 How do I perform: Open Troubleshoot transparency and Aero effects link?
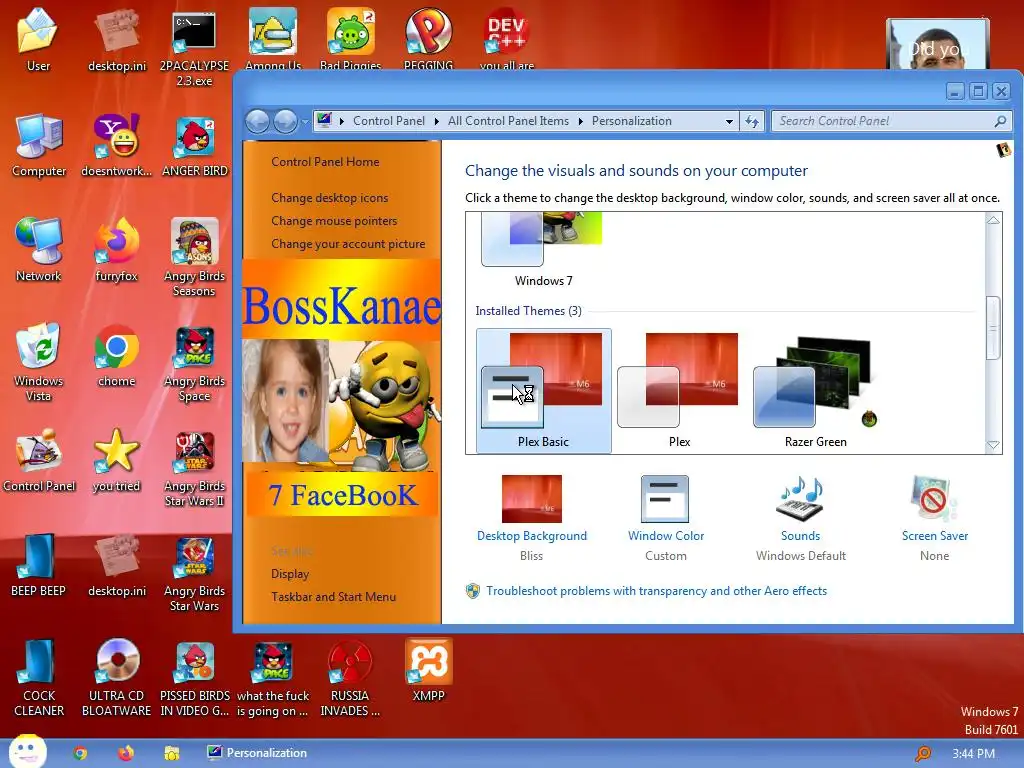pyautogui.click(x=656, y=591)
